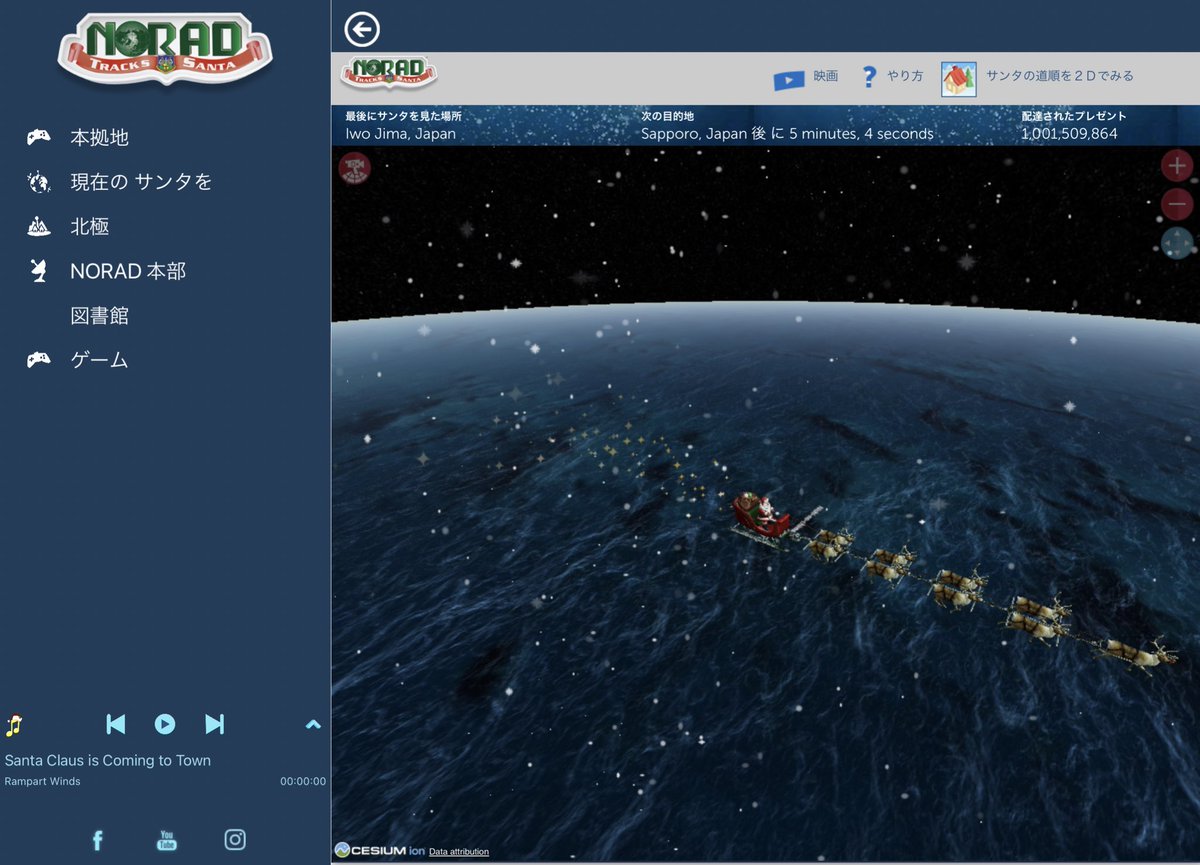Open NORAD Instagram page

pos(235,840)
